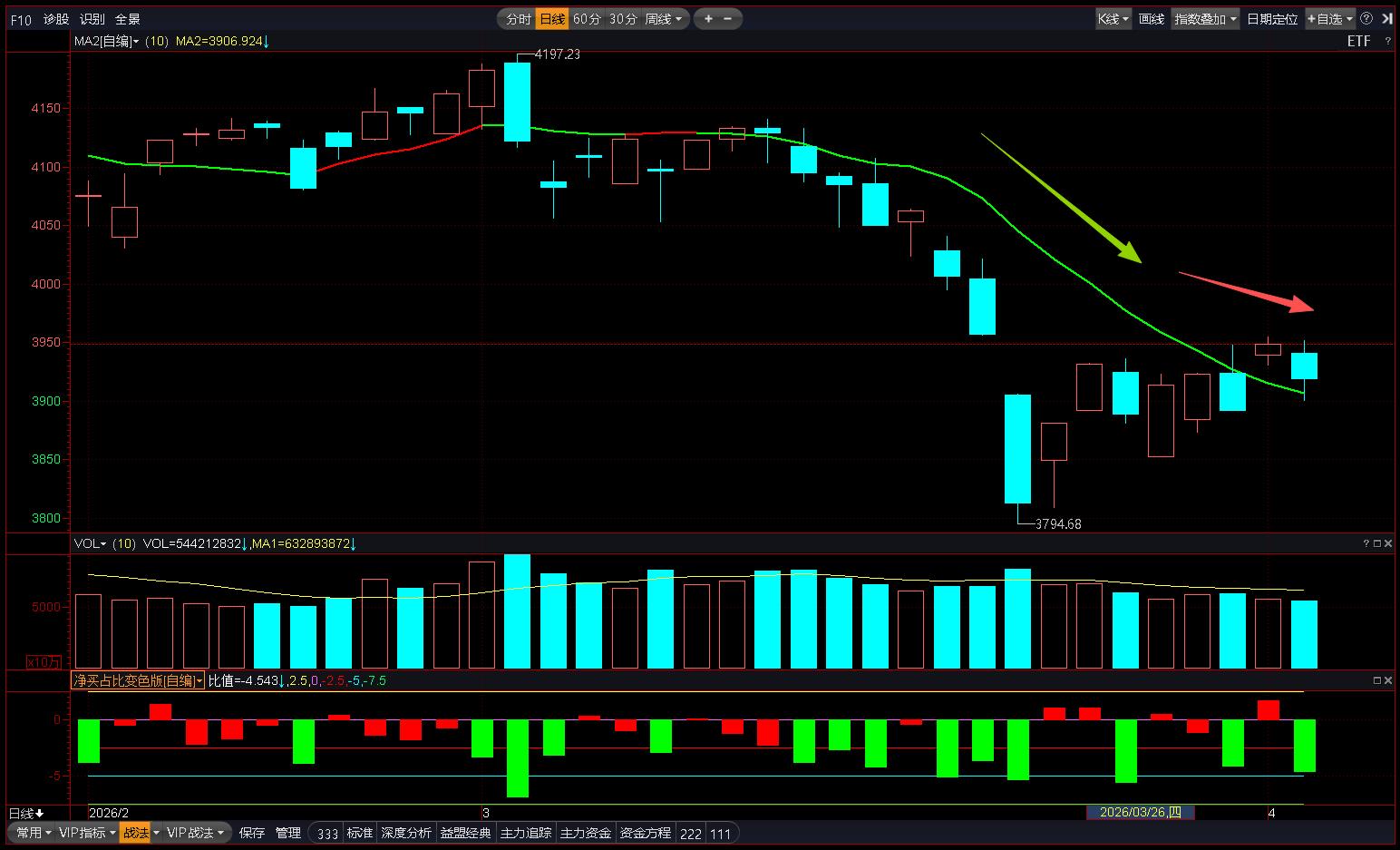Image resolution: width=1400 pixels, height=850 pixels.
Task: Click the 画线 drawing button
Action: [1151, 19]
